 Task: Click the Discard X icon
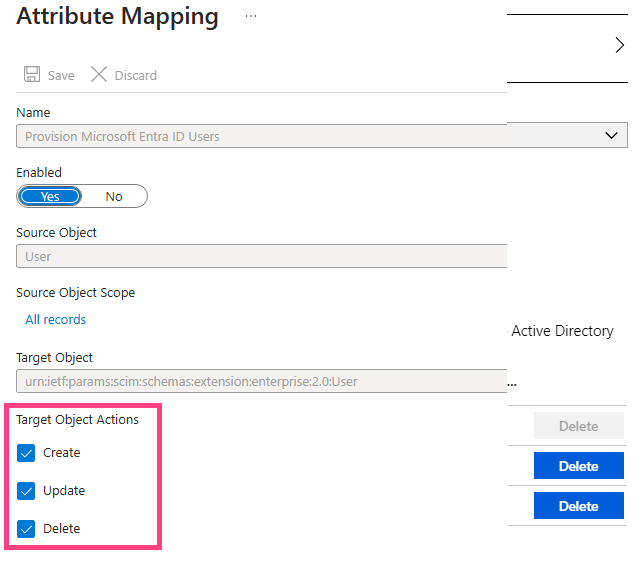99,75
